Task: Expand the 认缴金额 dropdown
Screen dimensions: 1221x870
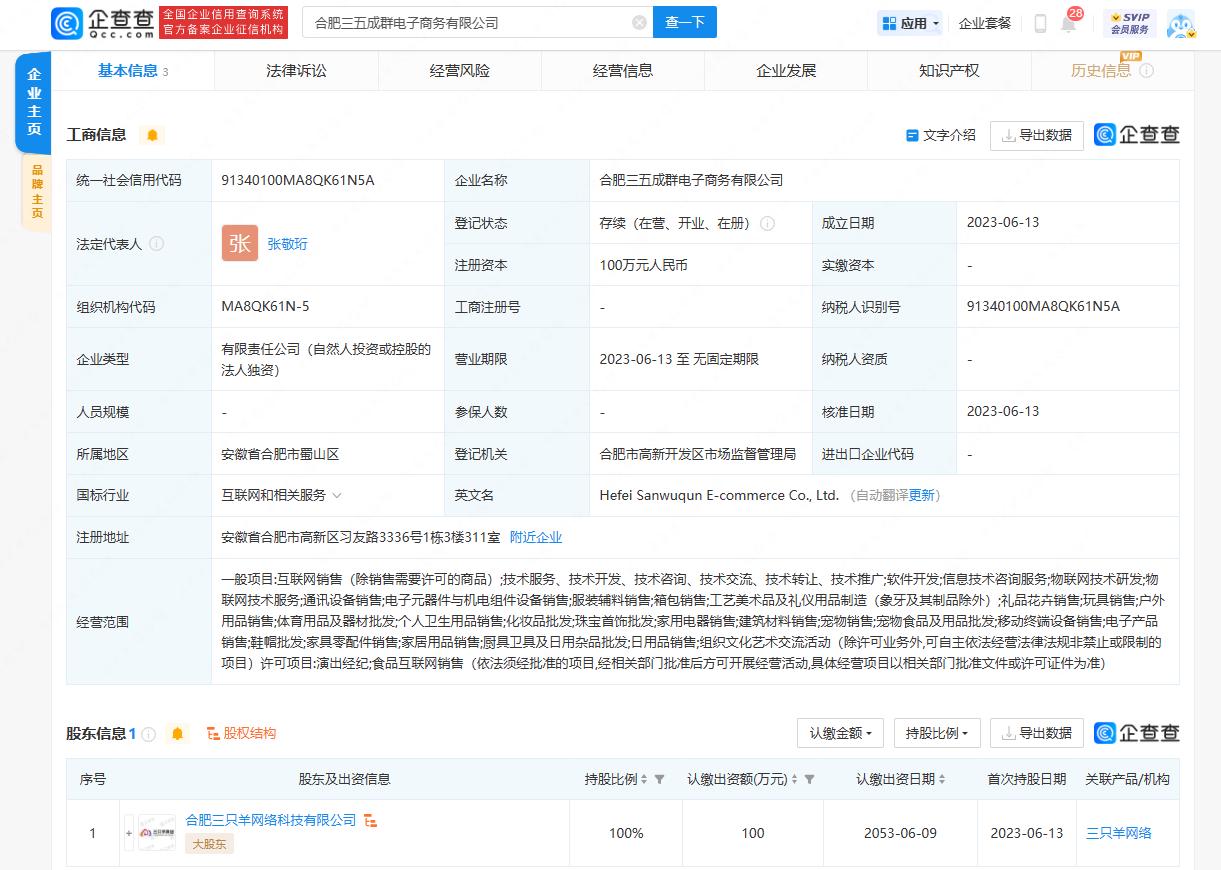Action: tap(839, 733)
